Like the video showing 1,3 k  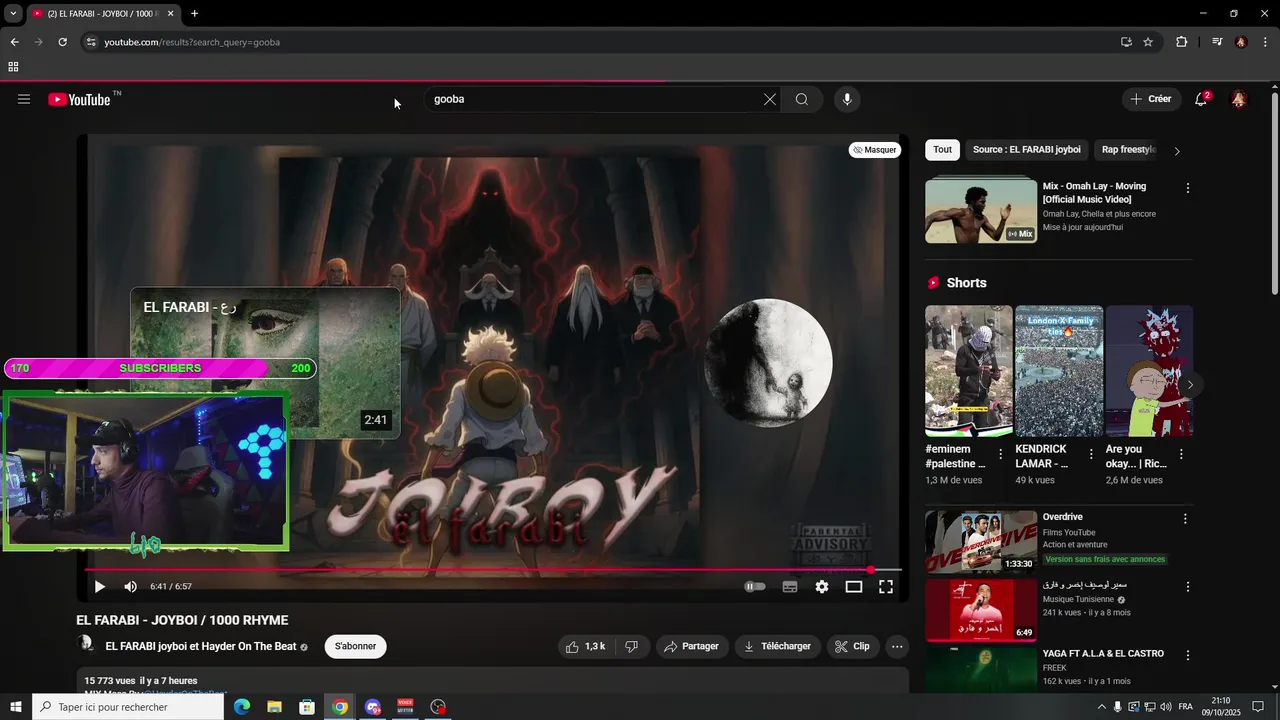tap(586, 646)
